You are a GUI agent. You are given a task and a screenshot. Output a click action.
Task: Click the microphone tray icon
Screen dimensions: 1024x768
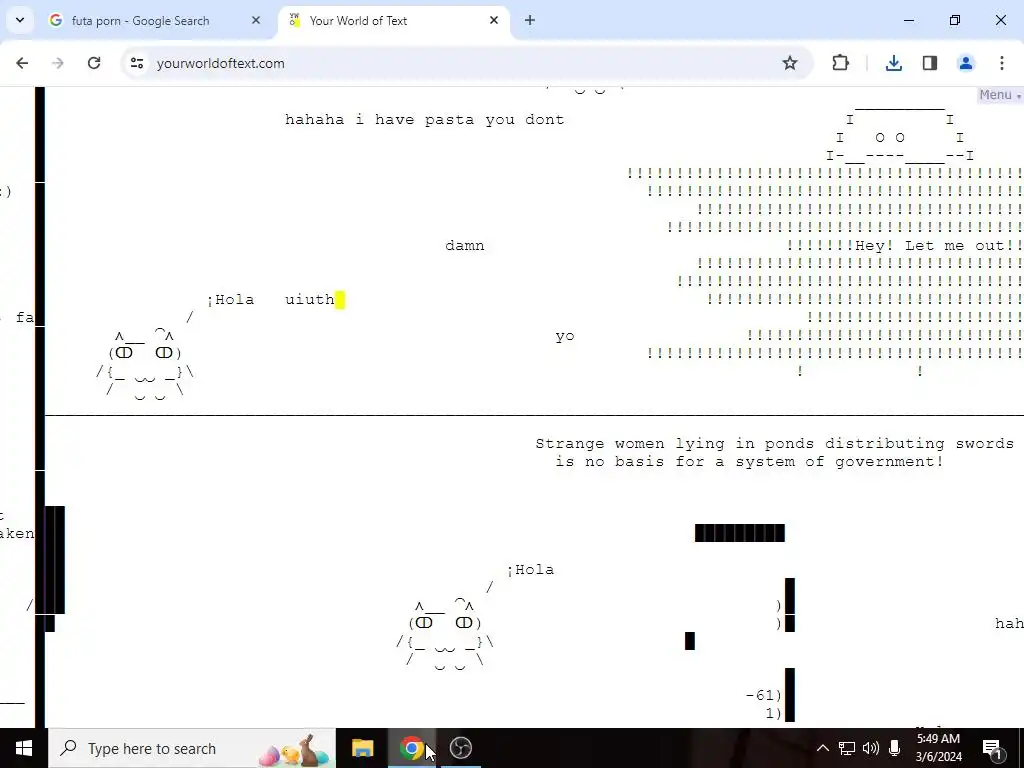(895, 748)
